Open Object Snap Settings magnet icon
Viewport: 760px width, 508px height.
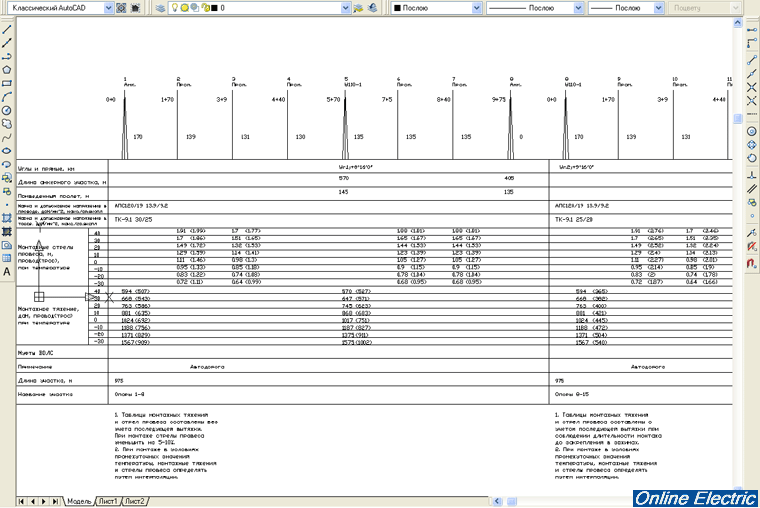coord(752,263)
